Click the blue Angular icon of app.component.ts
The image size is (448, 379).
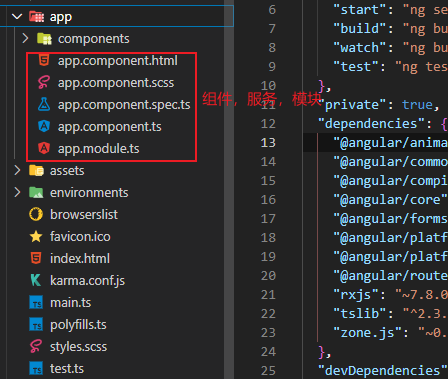44,126
